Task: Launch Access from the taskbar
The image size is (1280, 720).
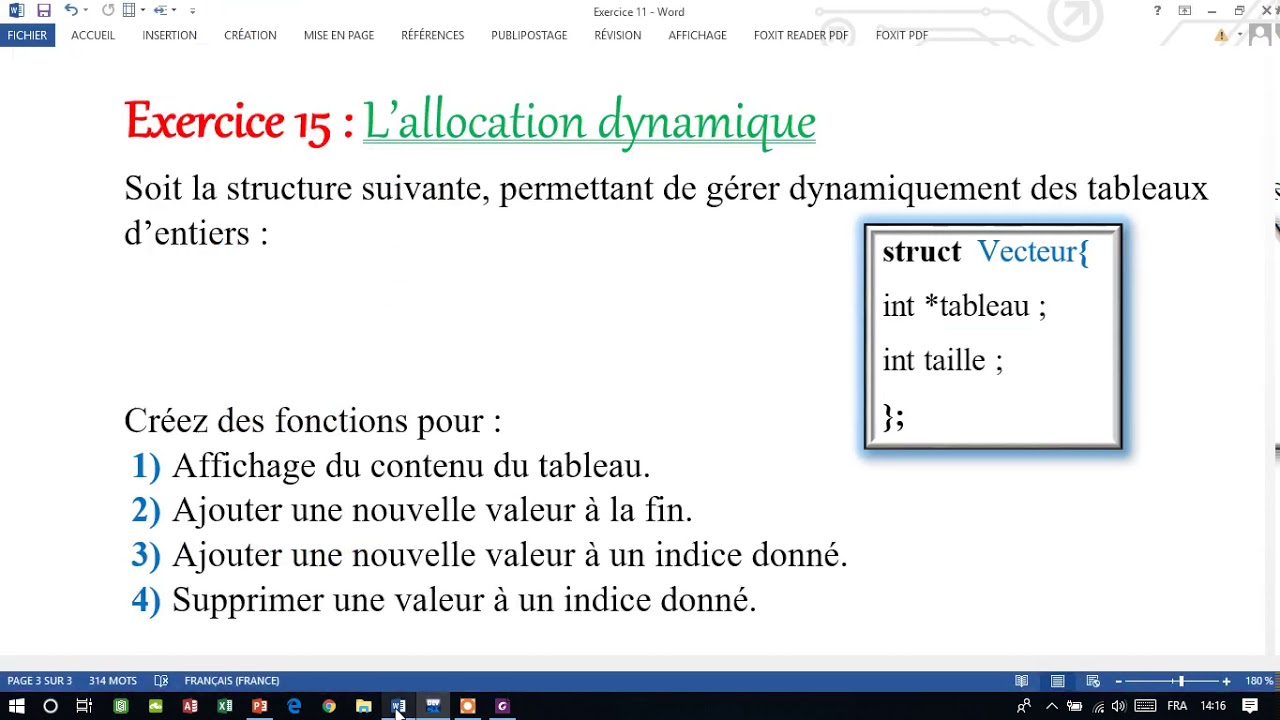Action: coord(190,706)
